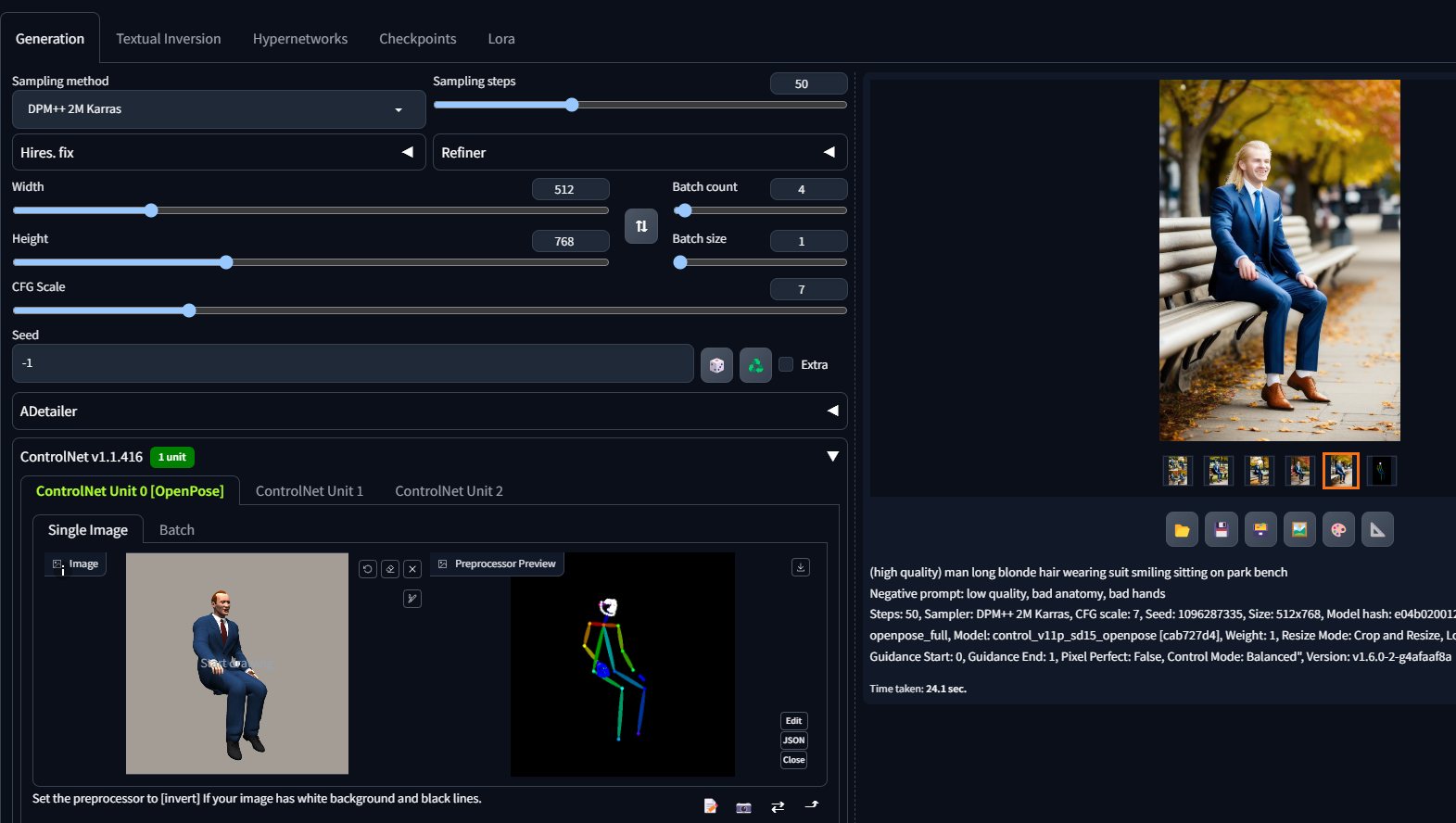The width and height of the screenshot is (1456, 823).
Task: Swap width and height values
Action: coord(641,226)
